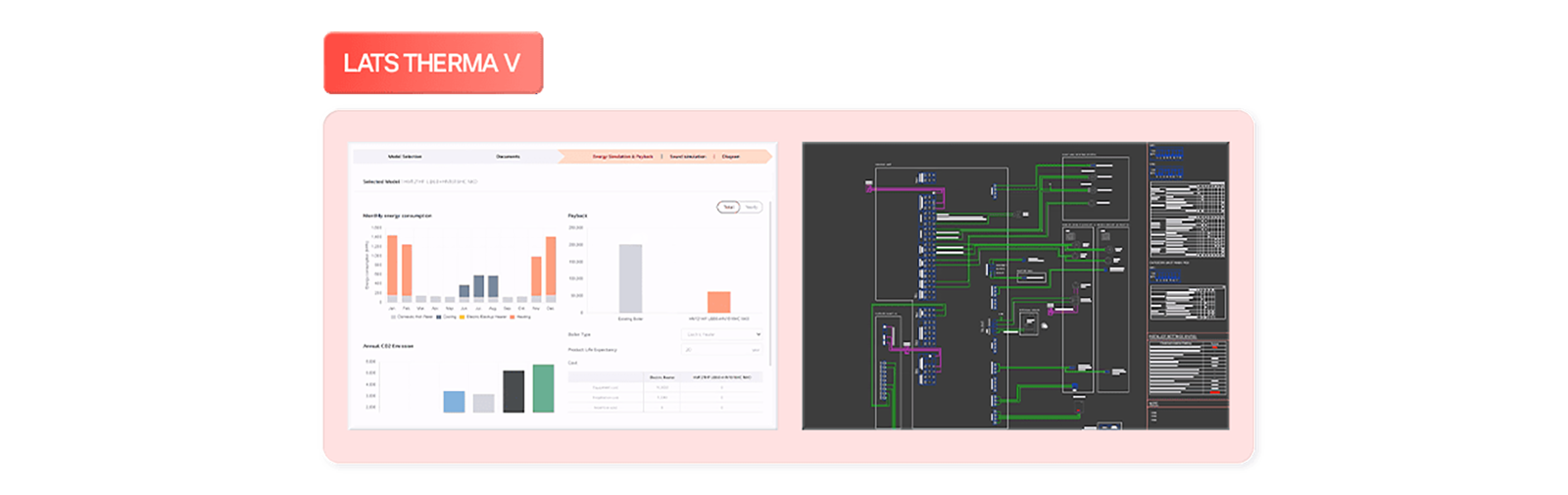
Task: Click the Heating legend orange swatch
Action: point(513,317)
